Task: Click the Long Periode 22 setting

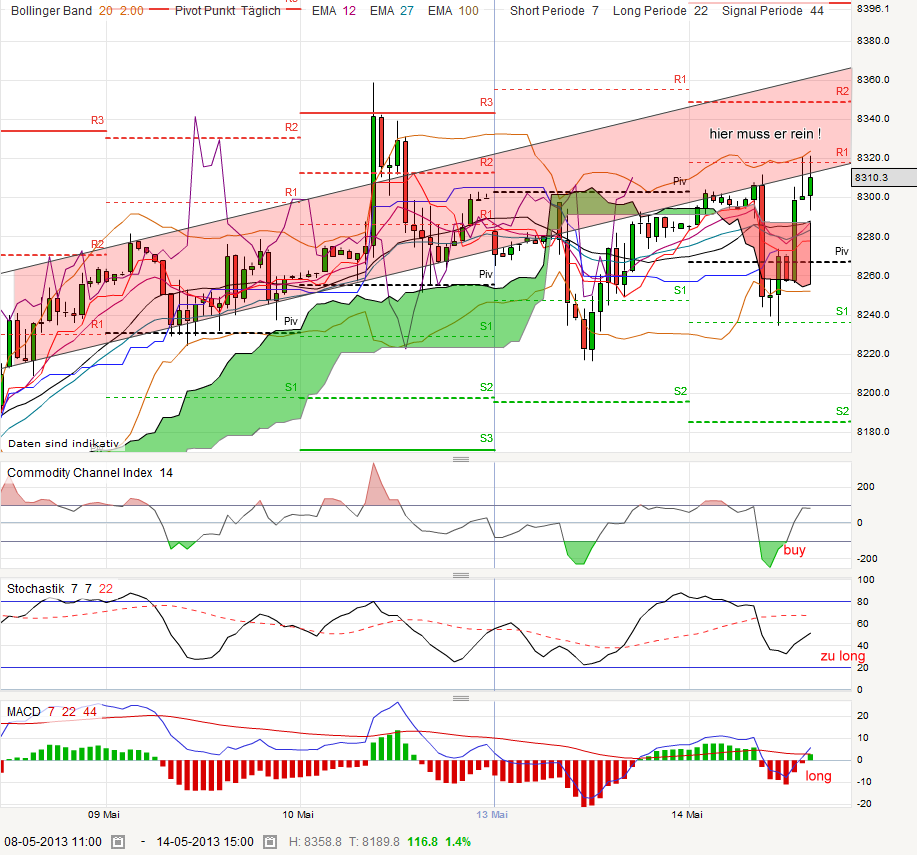Action: point(660,11)
